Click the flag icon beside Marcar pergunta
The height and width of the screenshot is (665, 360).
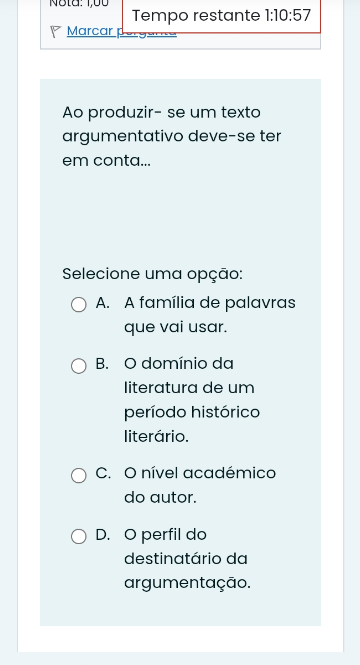55,31
